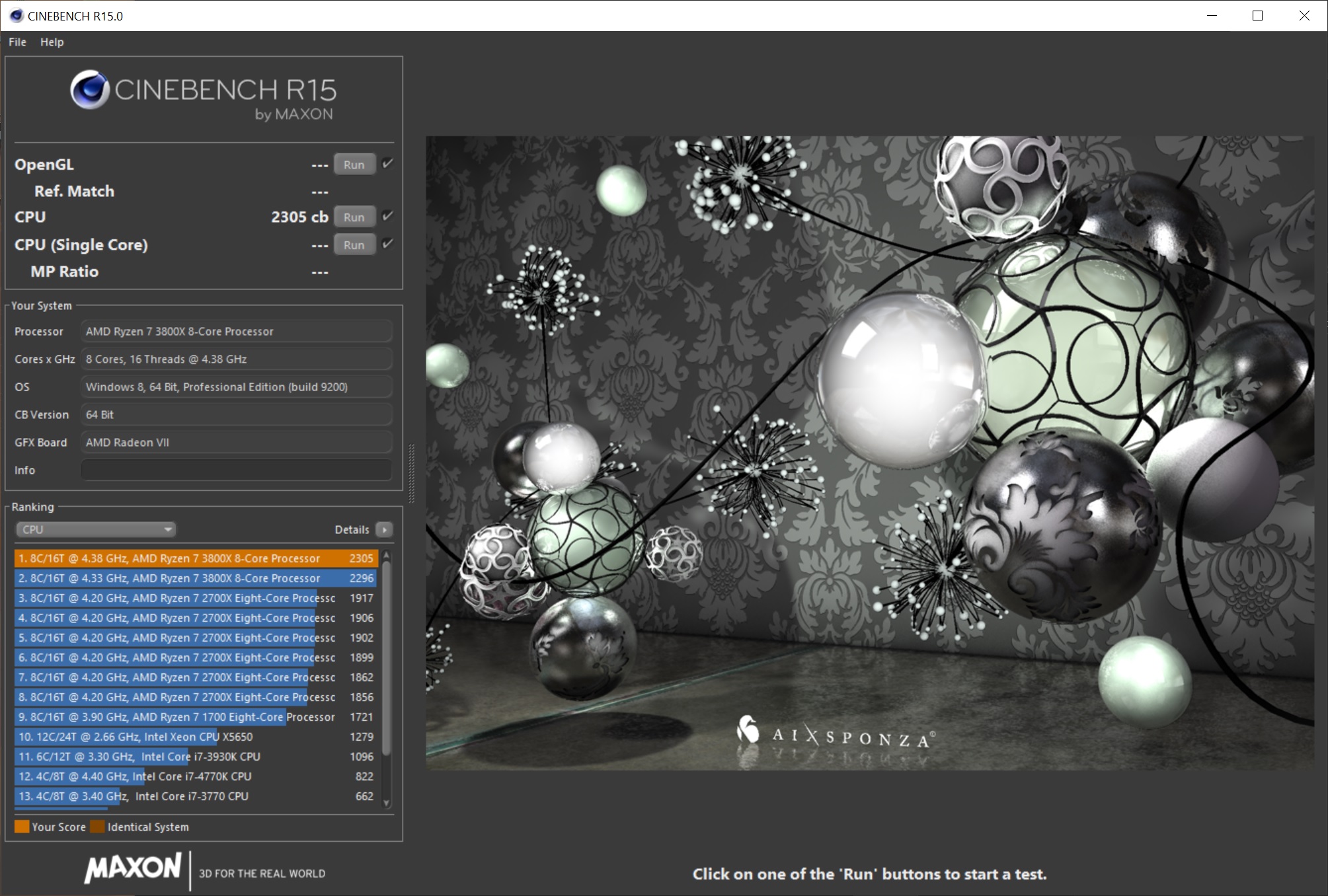Click the Processor field AMD Ryzen 7 3800X

coord(237,331)
